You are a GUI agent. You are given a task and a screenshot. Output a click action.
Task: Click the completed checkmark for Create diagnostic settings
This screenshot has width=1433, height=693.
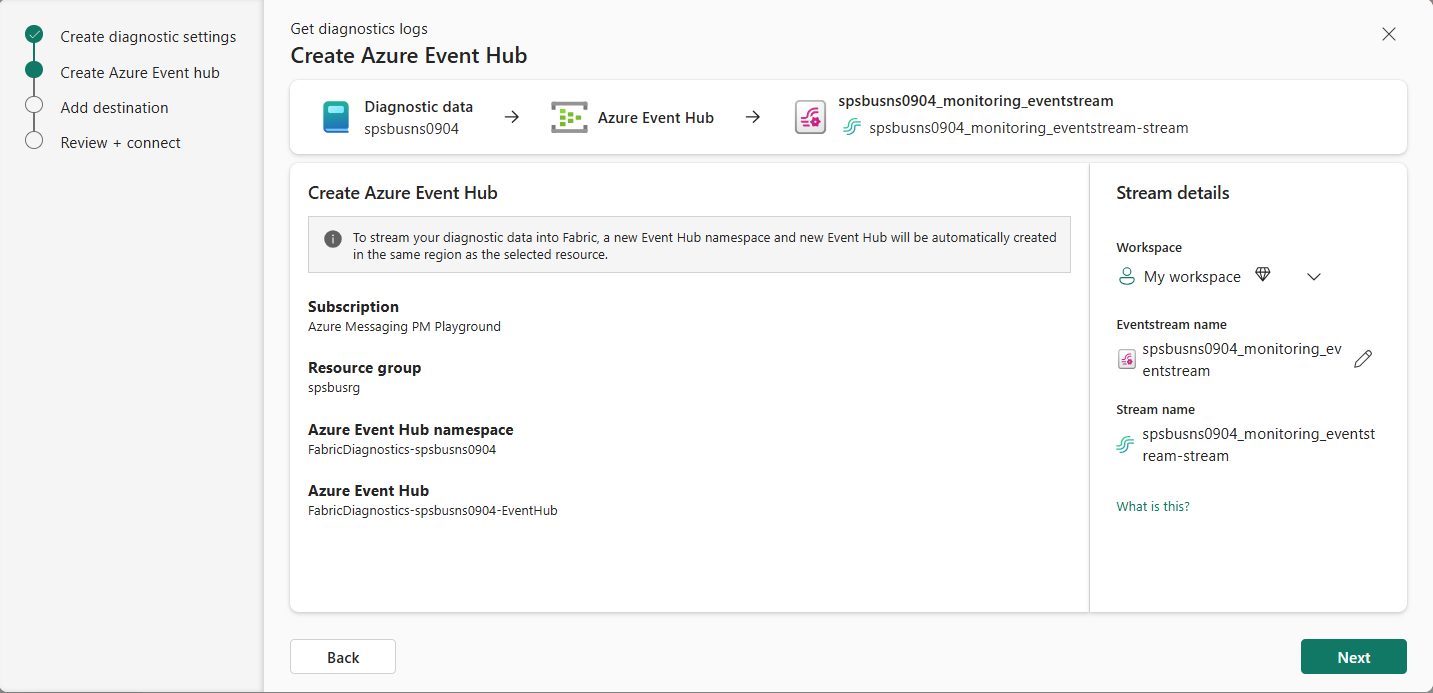click(34, 35)
